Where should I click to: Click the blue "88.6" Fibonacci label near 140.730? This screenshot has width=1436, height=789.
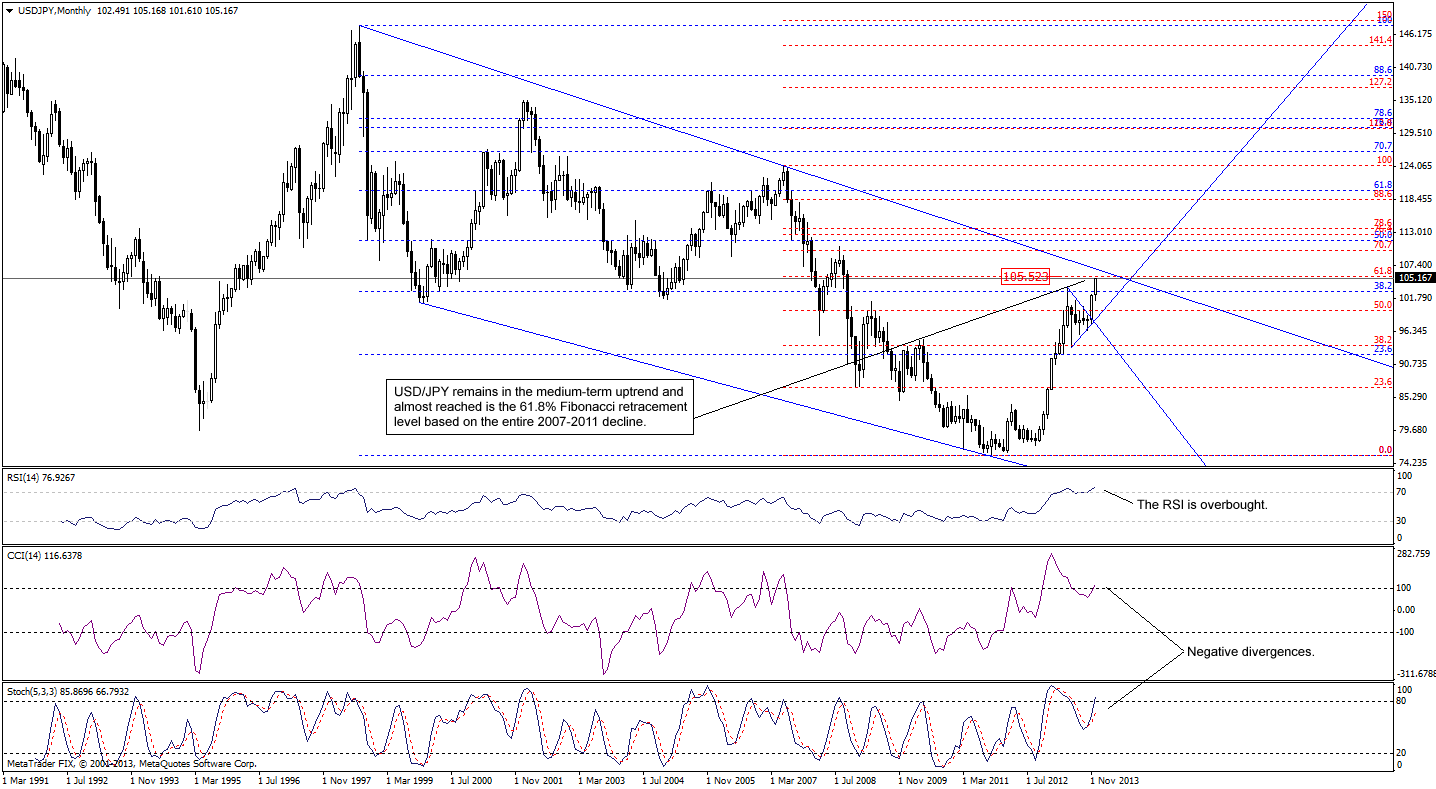pos(1383,70)
